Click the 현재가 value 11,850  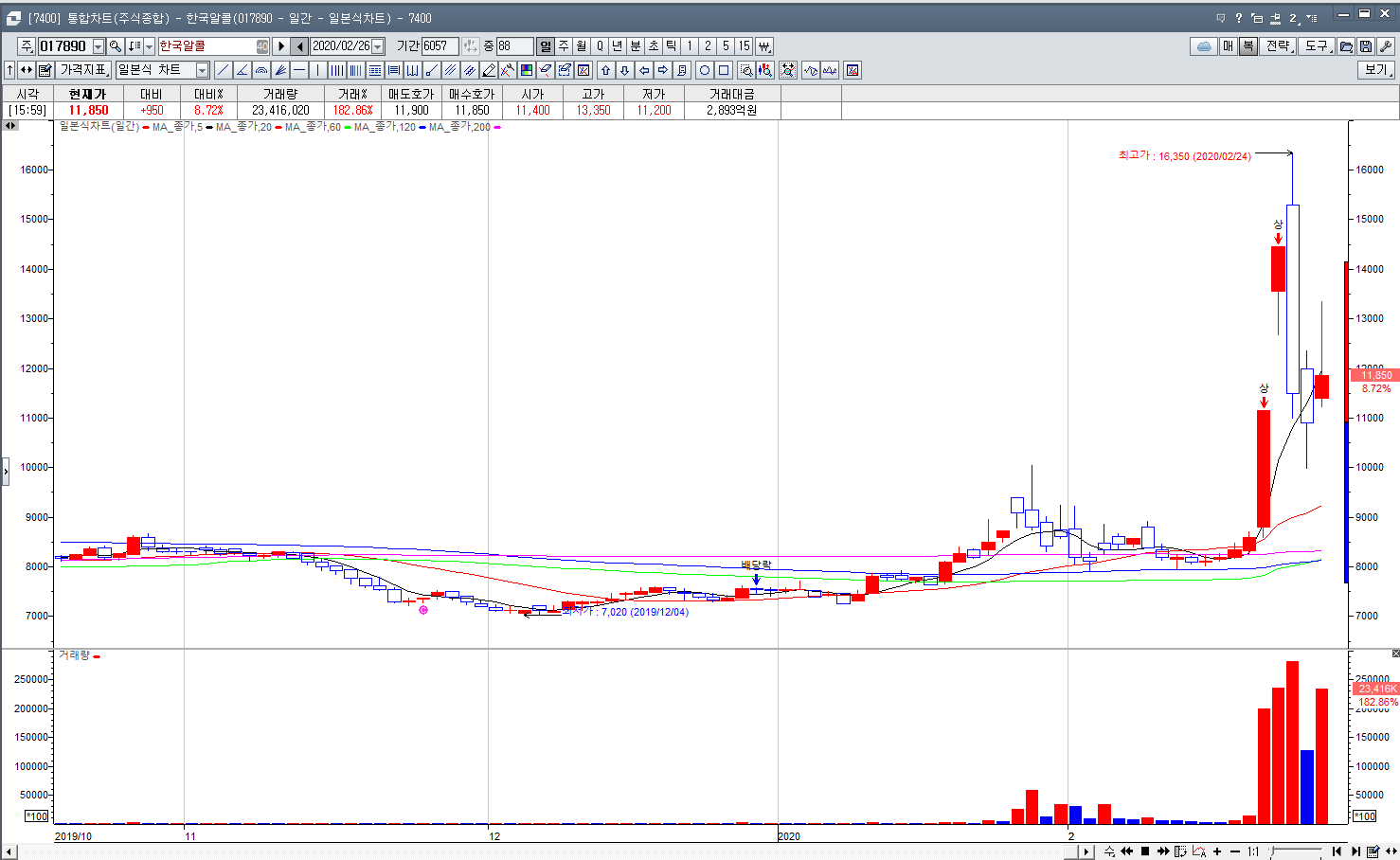tap(88, 110)
